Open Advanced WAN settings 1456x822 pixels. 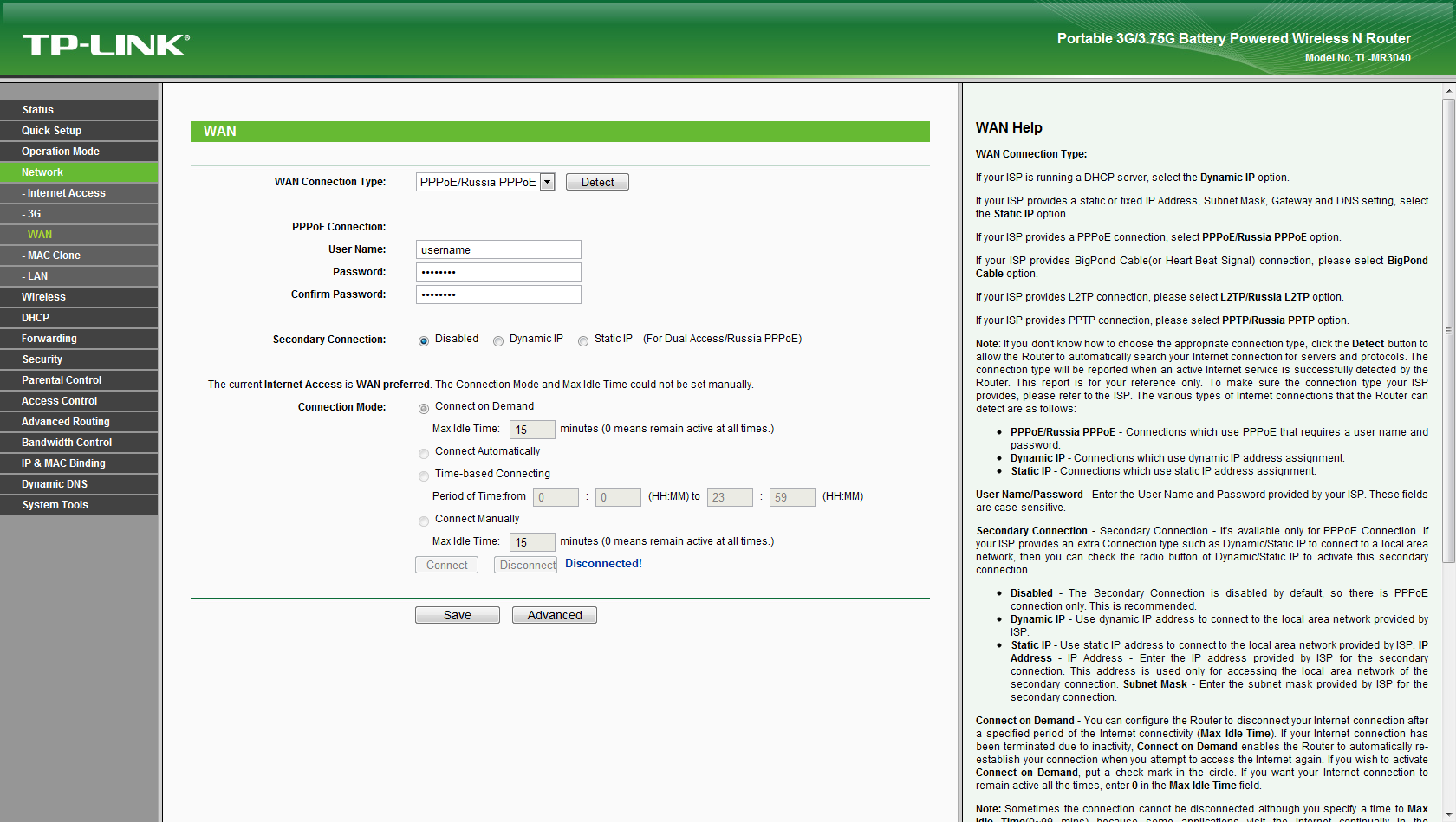point(555,615)
